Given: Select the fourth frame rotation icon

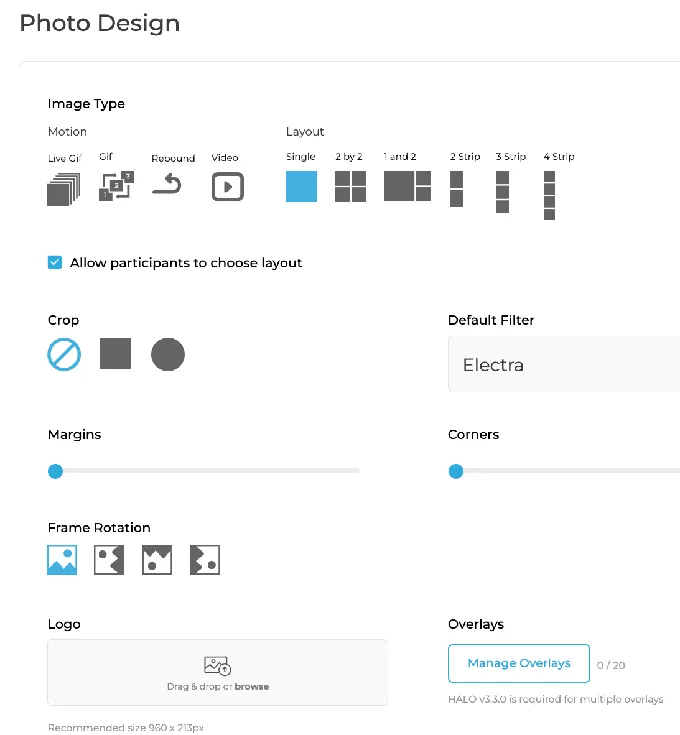Looking at the screenshot, I should [x=205, y=560].
